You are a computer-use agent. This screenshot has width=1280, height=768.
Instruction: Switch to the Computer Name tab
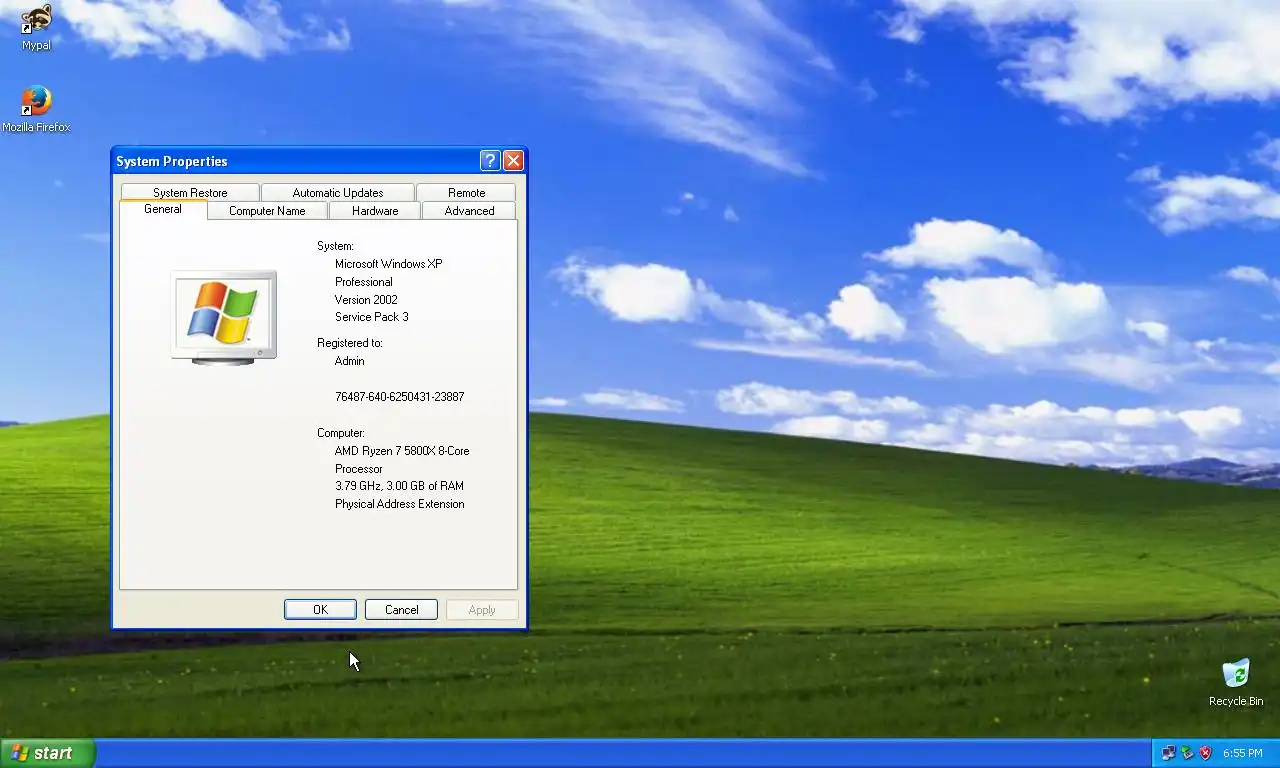[x=267, y=210]
